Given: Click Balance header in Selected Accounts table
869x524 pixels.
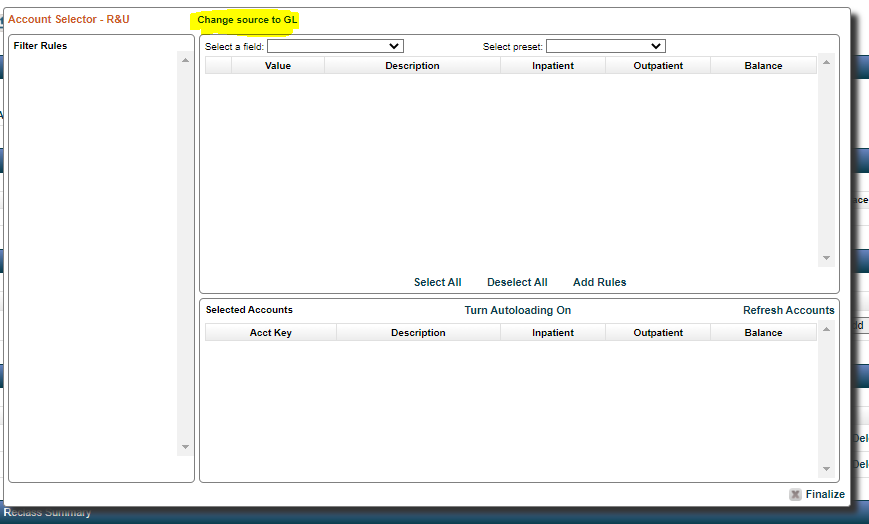Looking at the screenshot, I should point(763,333).
